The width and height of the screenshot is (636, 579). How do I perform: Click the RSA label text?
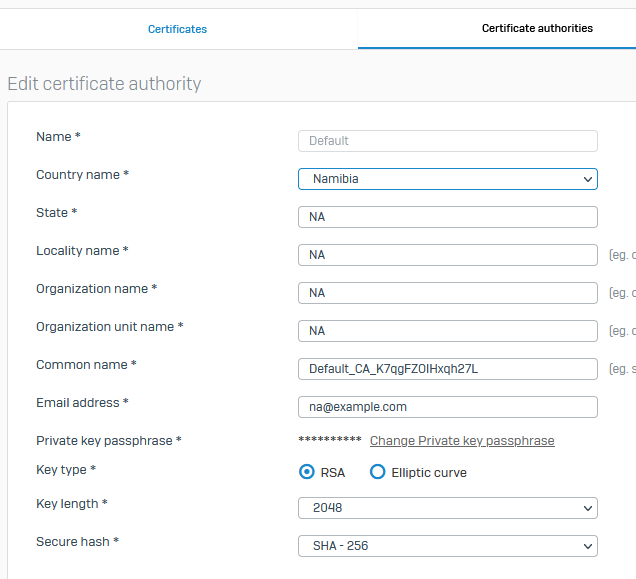(333, 473)
